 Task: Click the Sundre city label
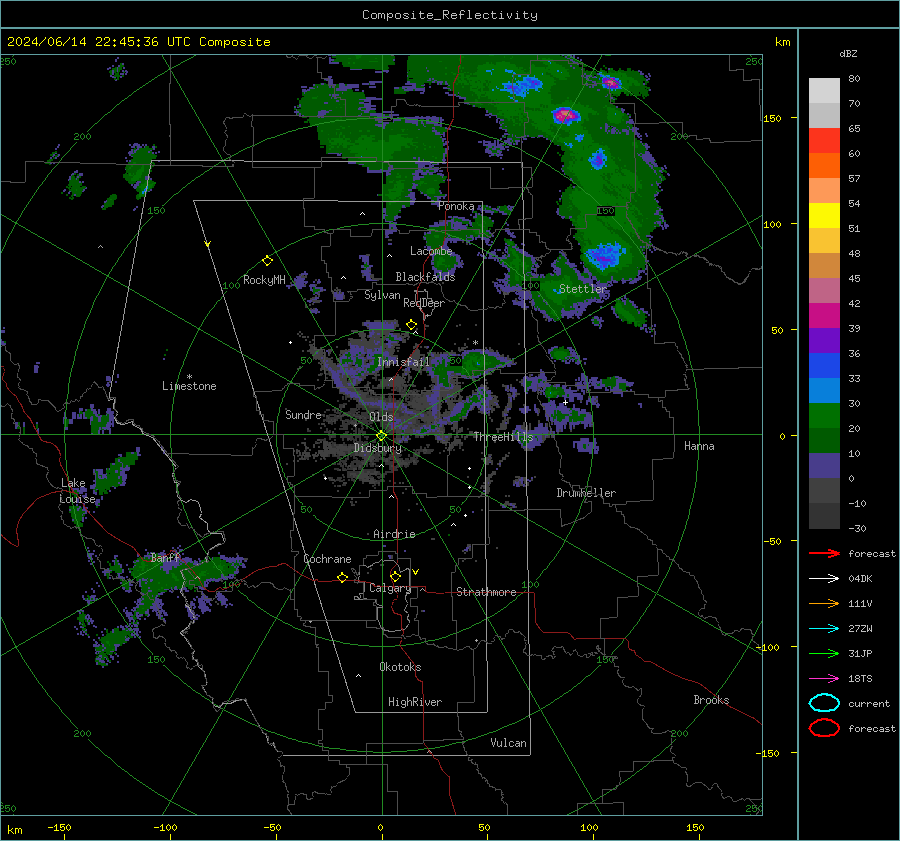pos(303,414)
